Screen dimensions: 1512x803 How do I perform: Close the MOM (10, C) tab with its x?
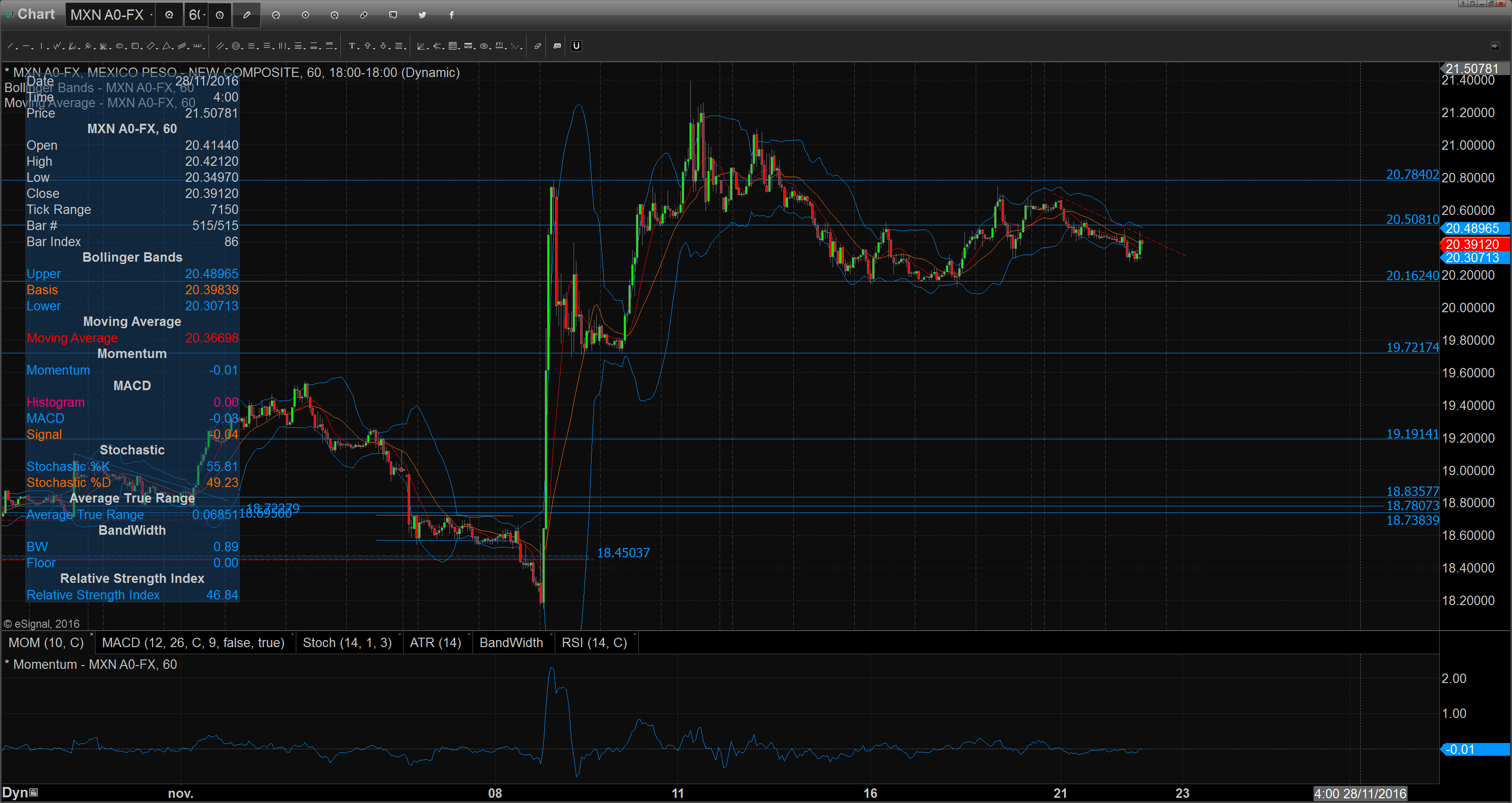coord(92,634)
